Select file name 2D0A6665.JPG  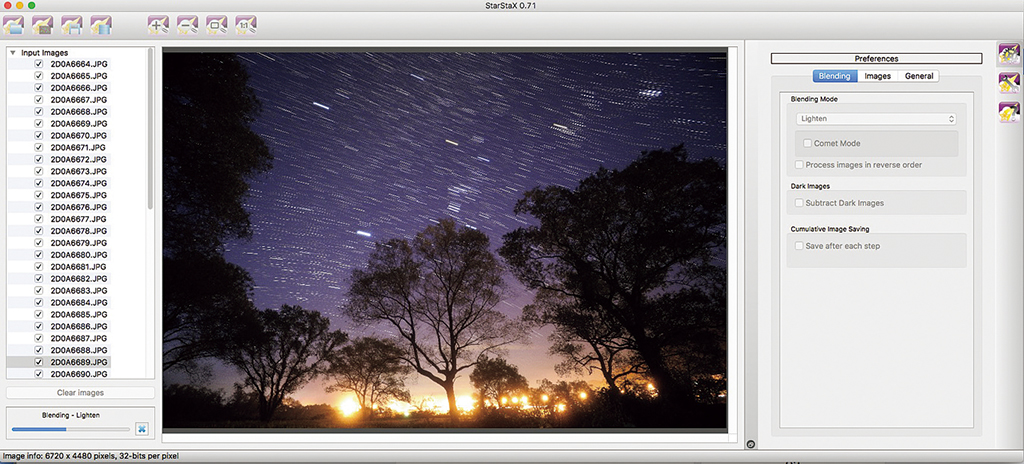[79, 76]
